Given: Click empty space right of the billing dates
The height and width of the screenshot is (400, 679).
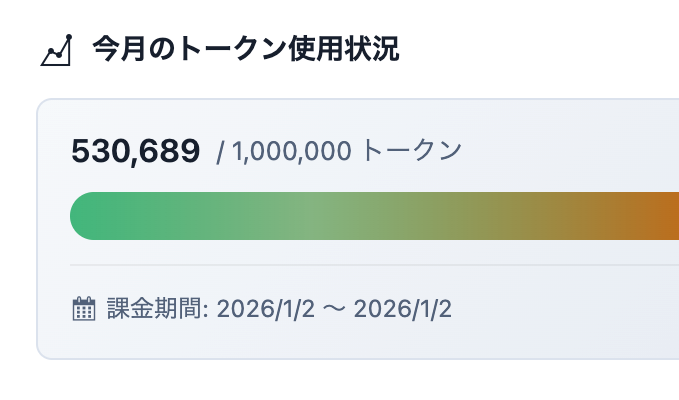Looking at the screenshot, I should (560, 308).
